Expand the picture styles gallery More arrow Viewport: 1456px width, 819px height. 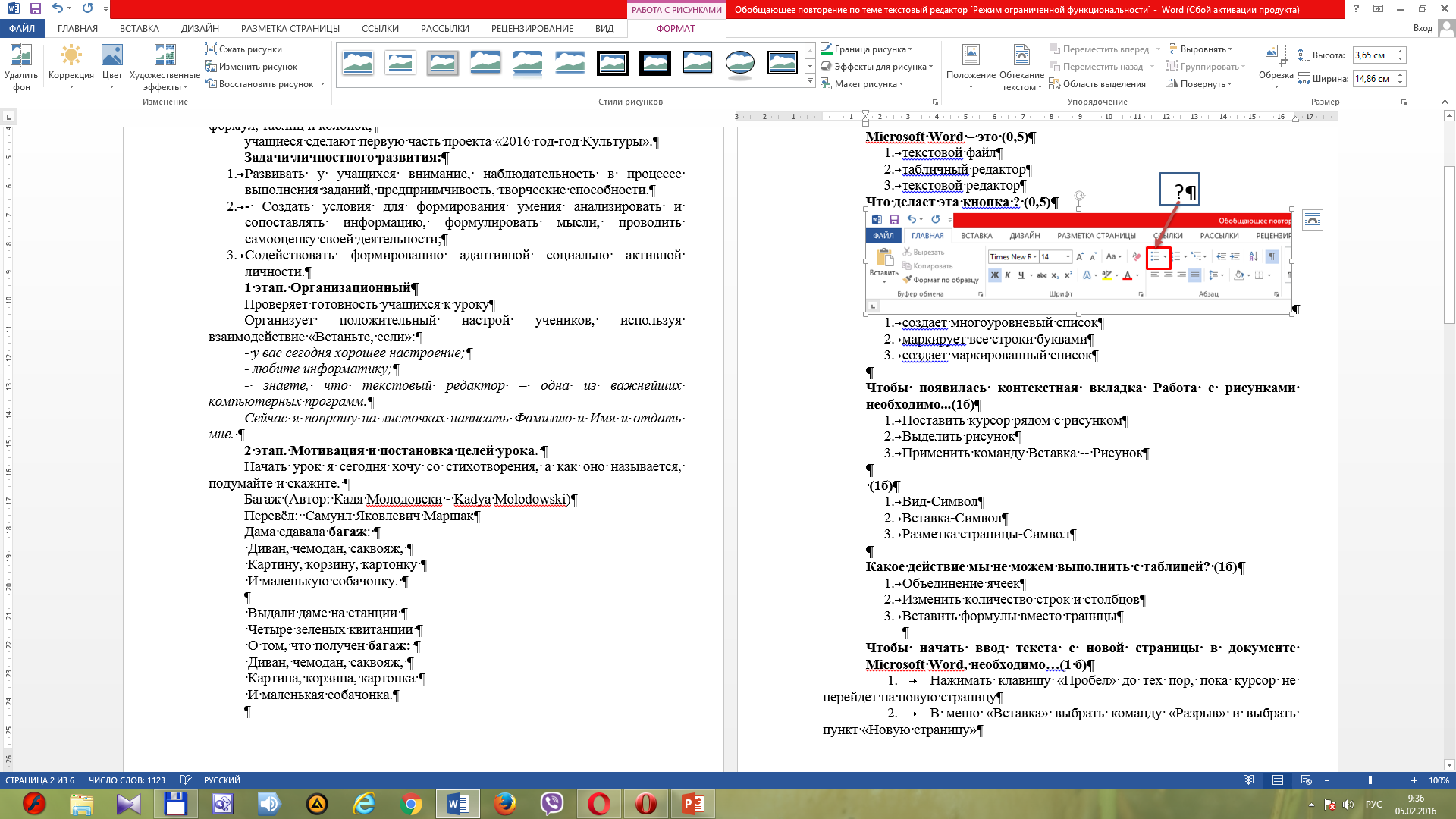click(810, 81)
